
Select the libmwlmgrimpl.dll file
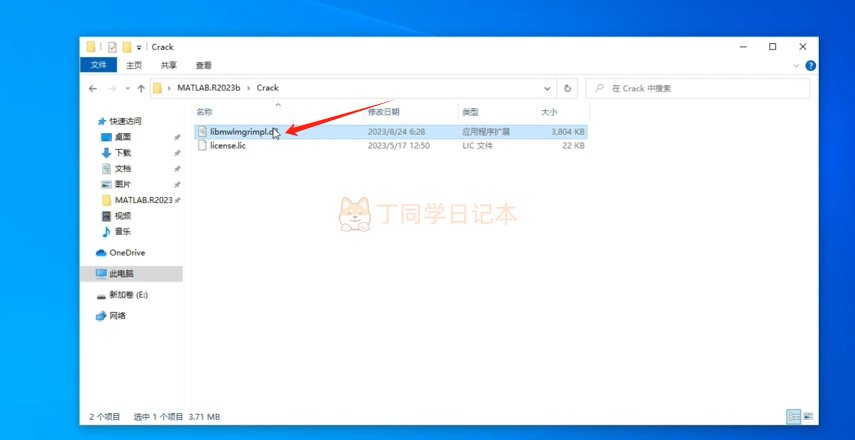390,131
